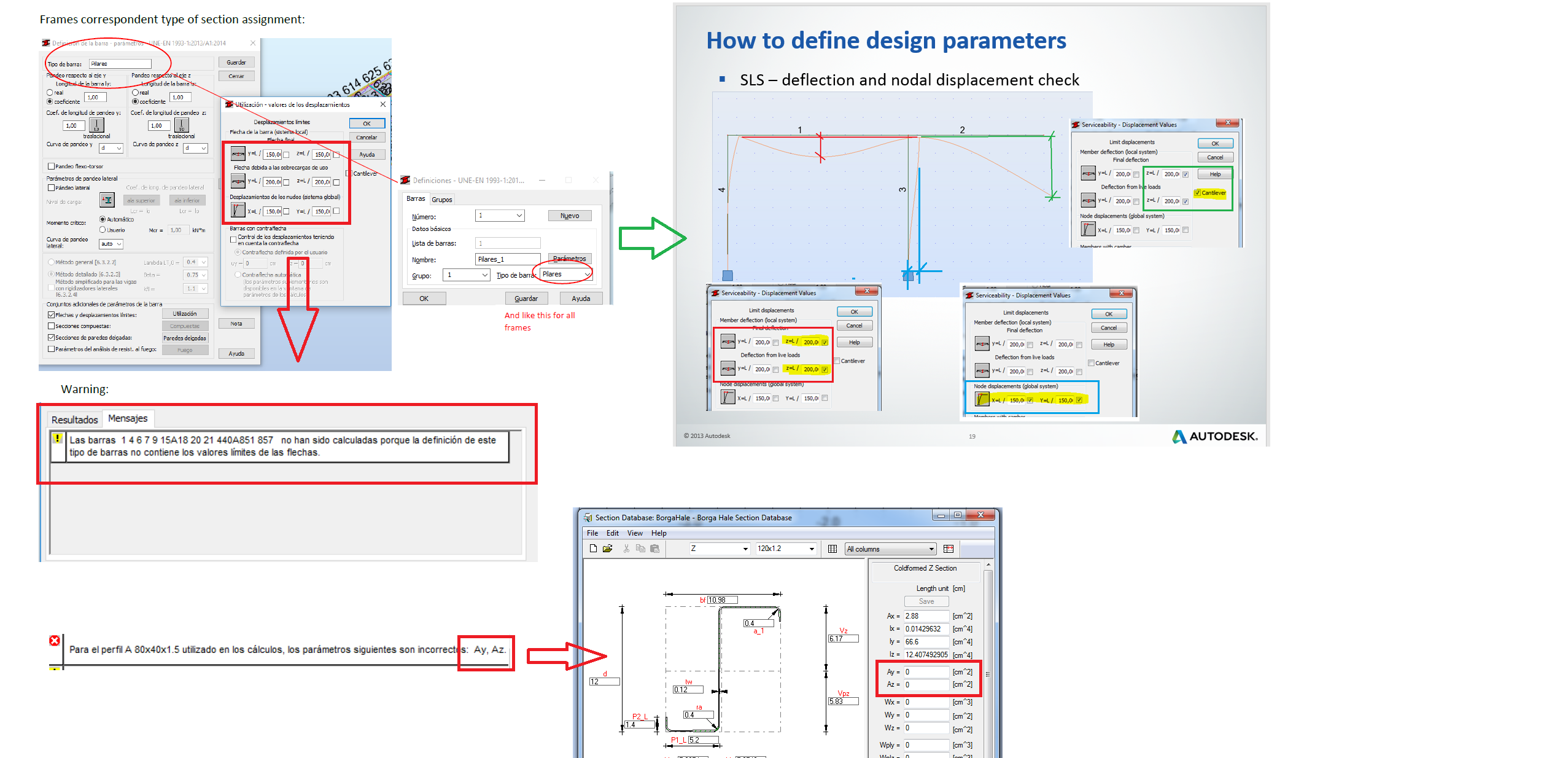Click the translational buckling coefficient icon
Screen dimensions: 1568x758
pyautogui.click(x=96, y=125)
